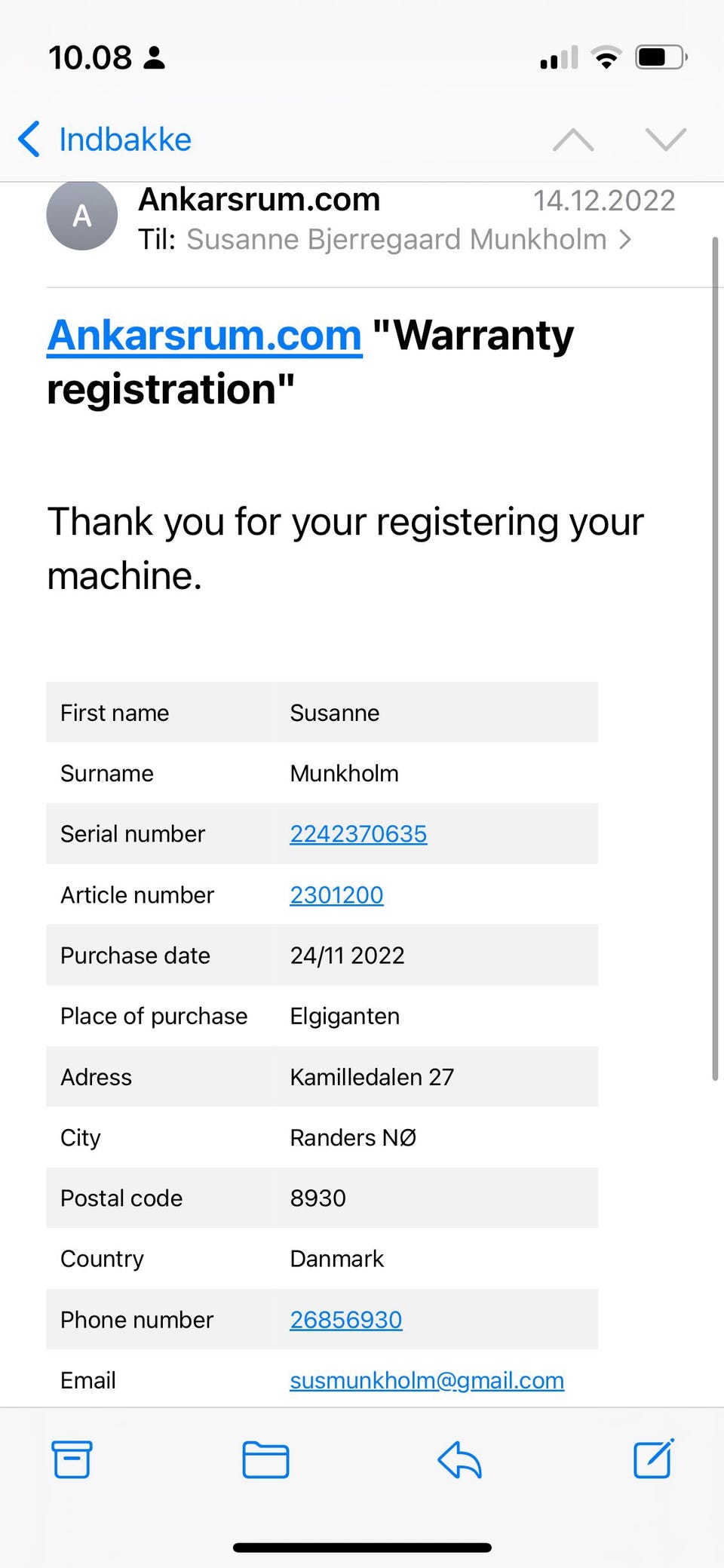Call the phone number 26856930
Viewport: 724px width, 1568px height.
pos(345,1319)
